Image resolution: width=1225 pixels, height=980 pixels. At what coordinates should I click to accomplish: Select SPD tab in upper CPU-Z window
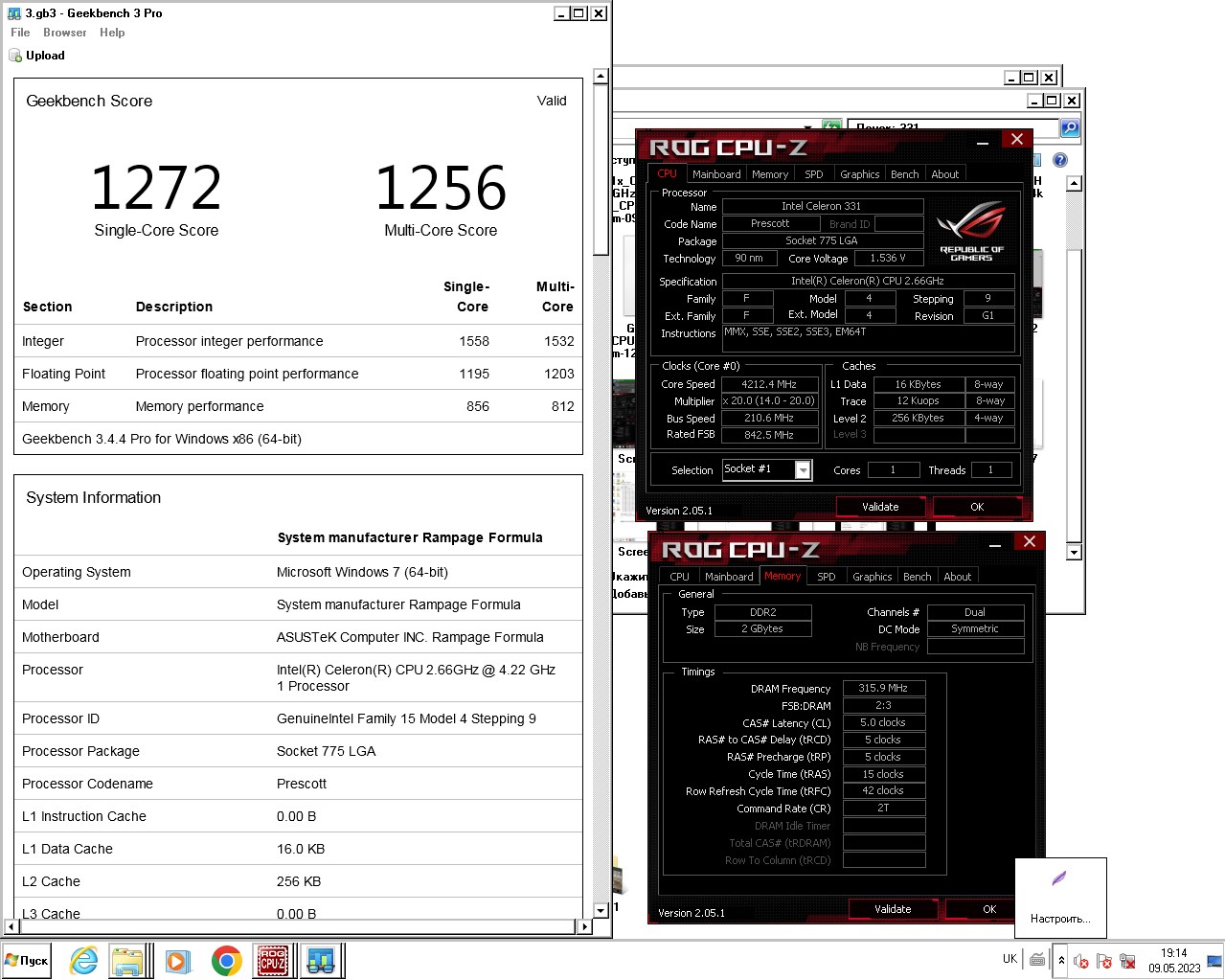point(814,174)
